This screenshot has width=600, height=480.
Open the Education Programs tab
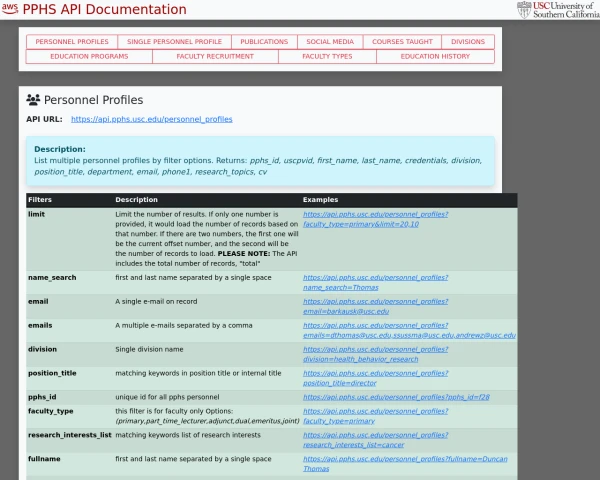coord(89,57)
